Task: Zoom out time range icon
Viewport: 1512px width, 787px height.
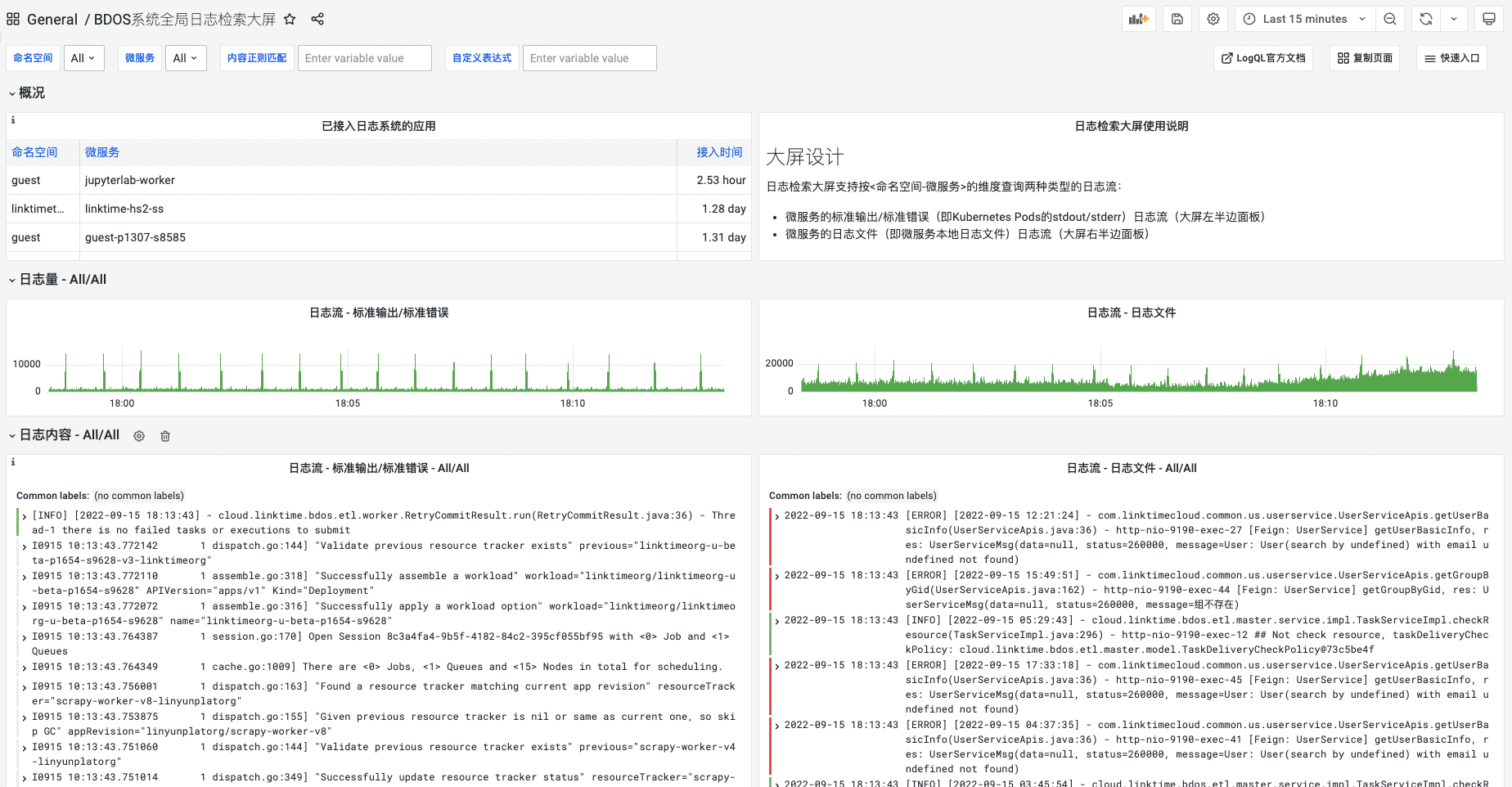Action: [1390, 19]
